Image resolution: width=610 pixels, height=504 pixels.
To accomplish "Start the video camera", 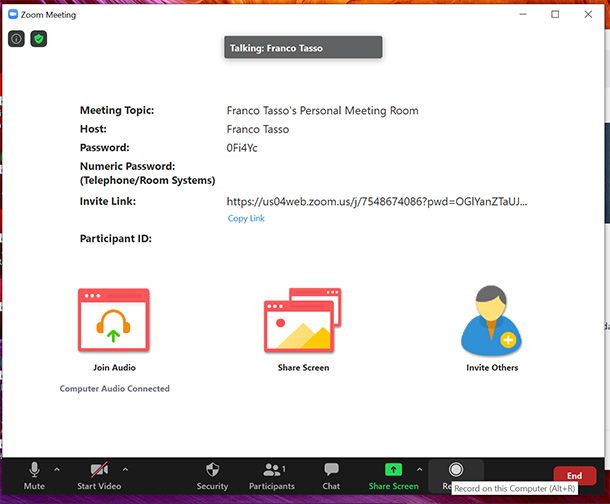I will tap(99, 476).
